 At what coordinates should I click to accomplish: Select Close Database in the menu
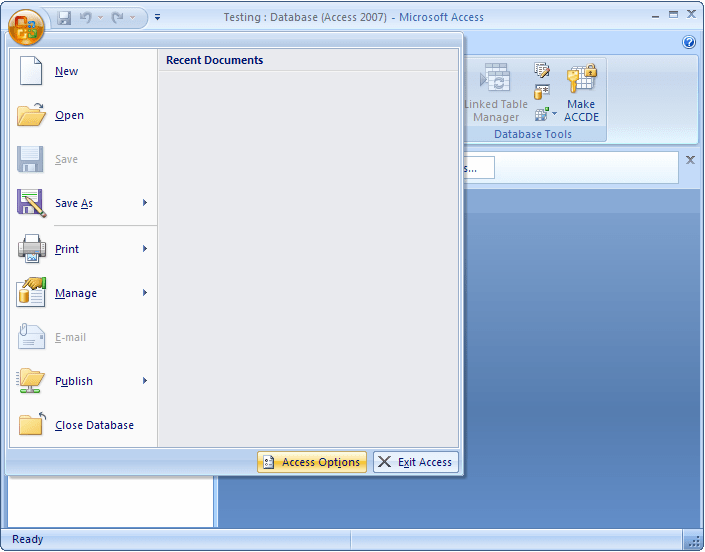click(84, 425)
